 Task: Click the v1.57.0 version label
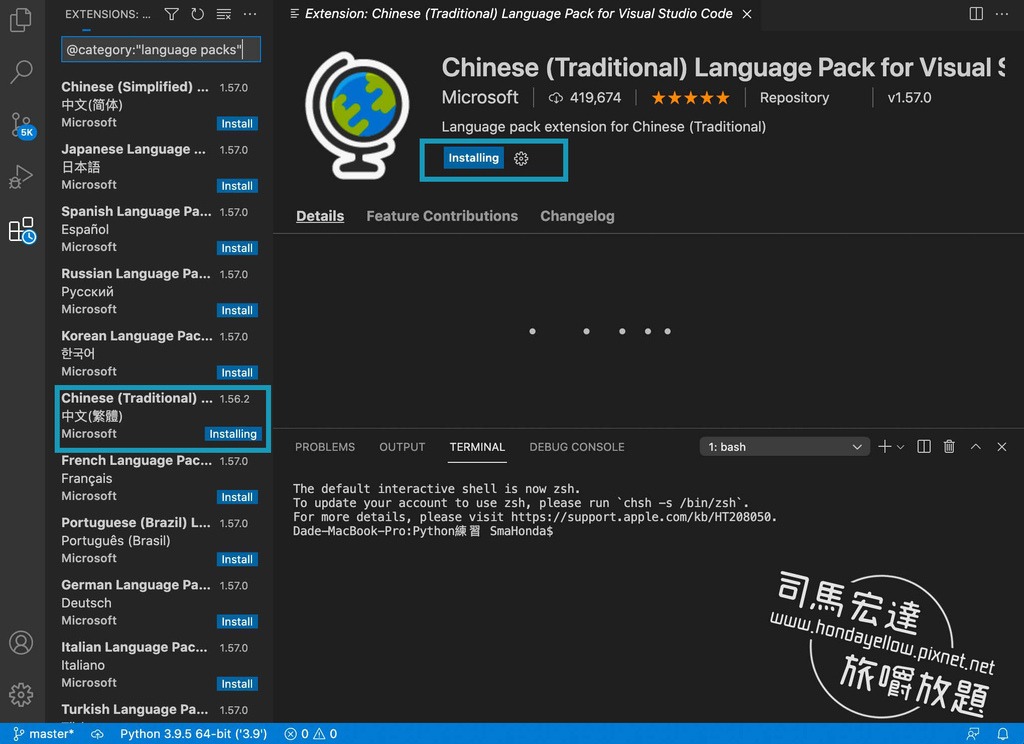click(909, 98)
